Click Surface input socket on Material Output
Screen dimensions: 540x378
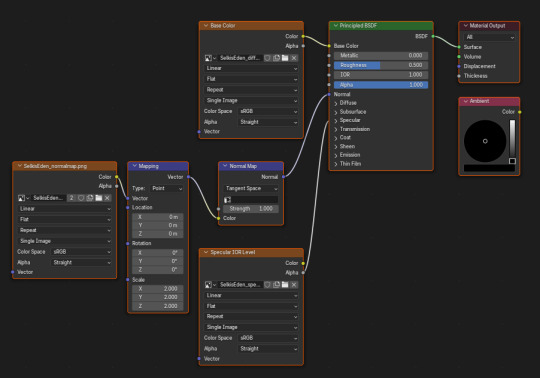click(x=459, y=47)
